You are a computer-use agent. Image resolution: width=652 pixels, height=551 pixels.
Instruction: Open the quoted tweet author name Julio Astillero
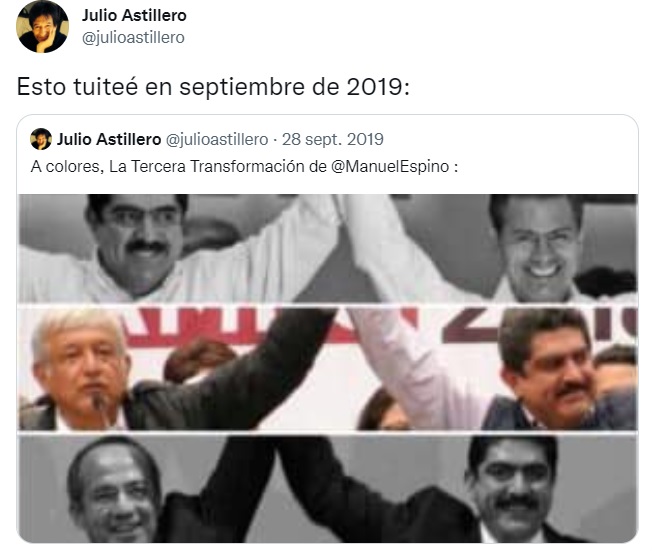(109, 139)
